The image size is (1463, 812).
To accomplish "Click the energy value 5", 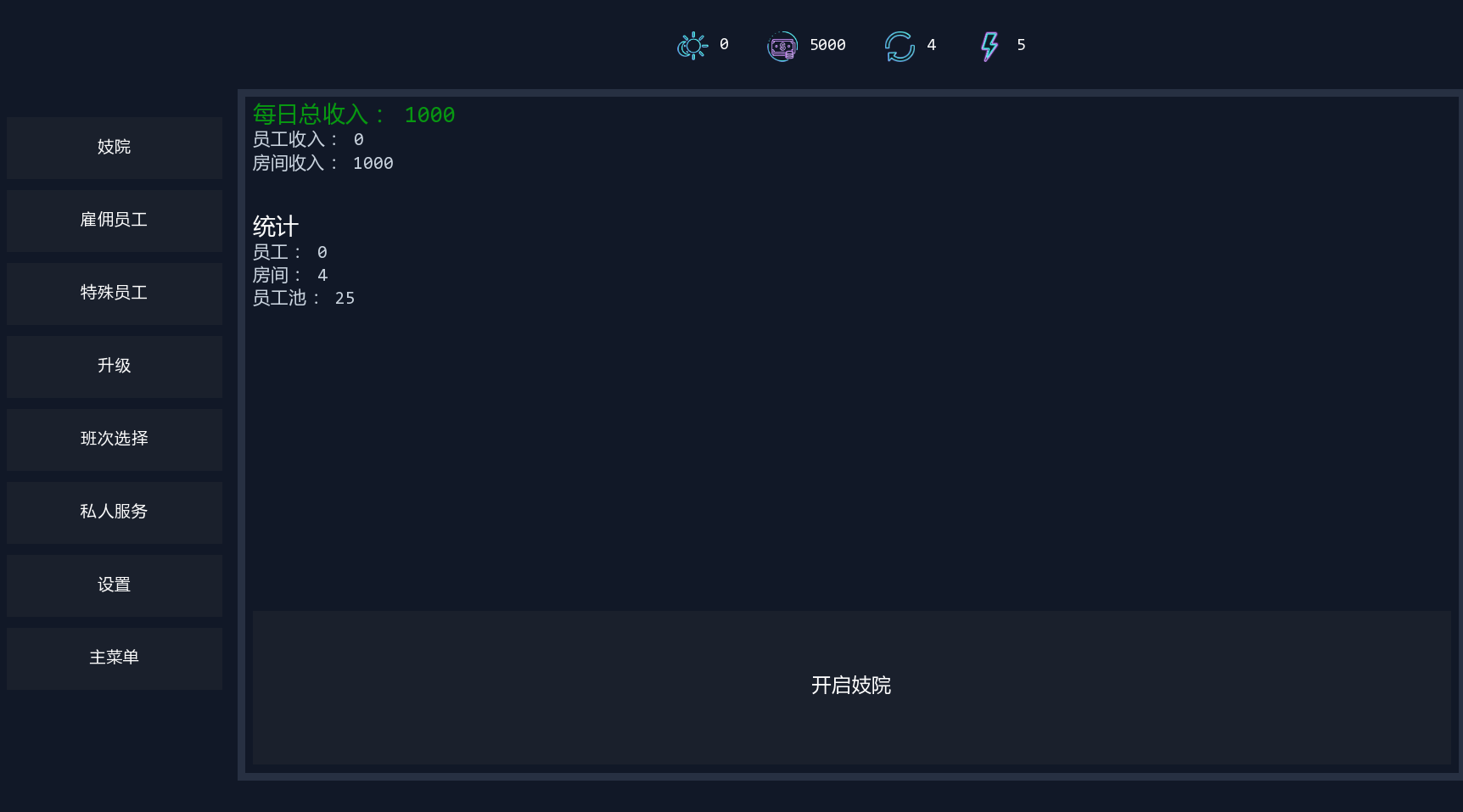I will pyautogui.click(x=1021, y=45).
